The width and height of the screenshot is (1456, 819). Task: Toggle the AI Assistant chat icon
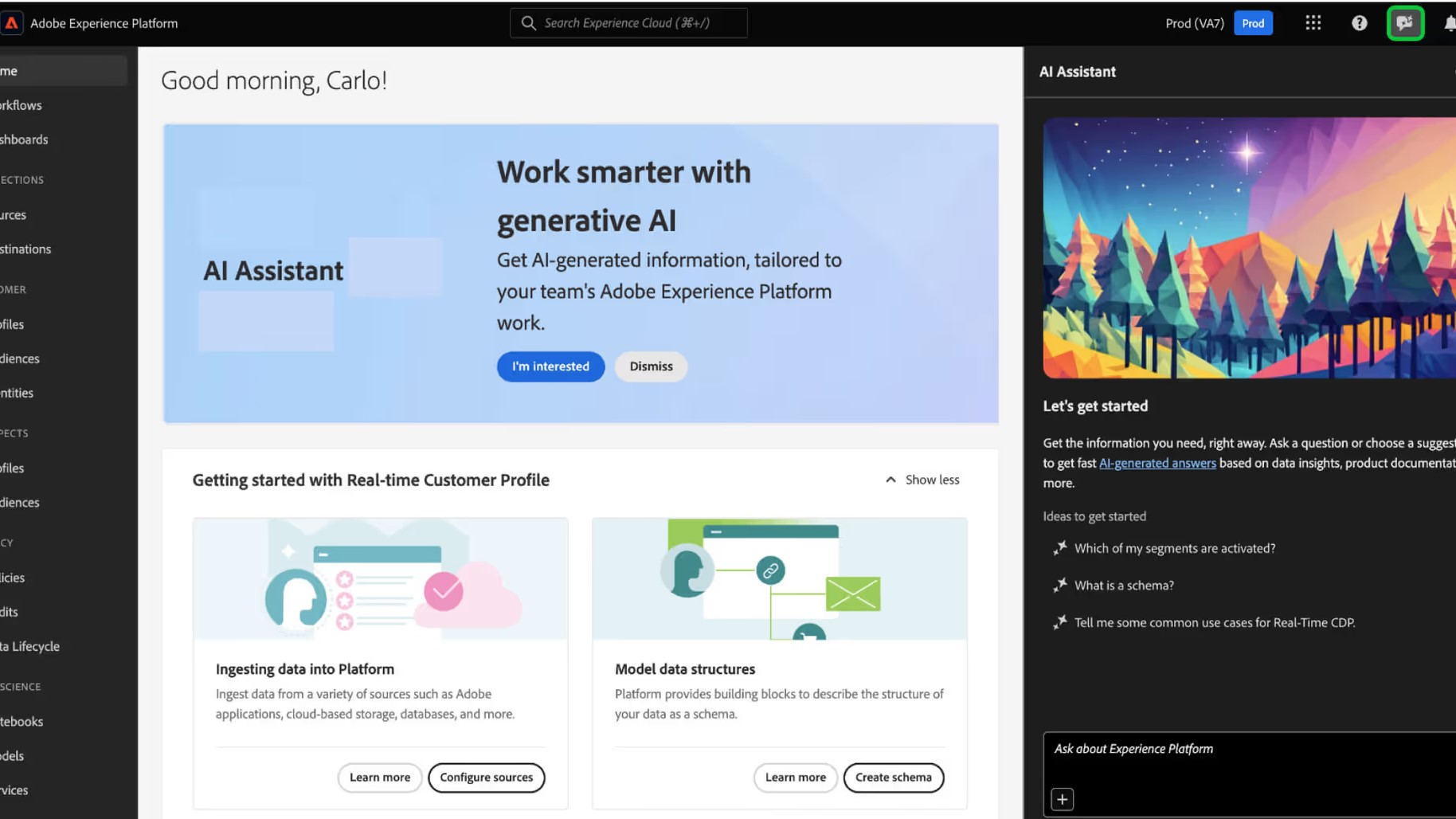click(x=1405, y=23)
